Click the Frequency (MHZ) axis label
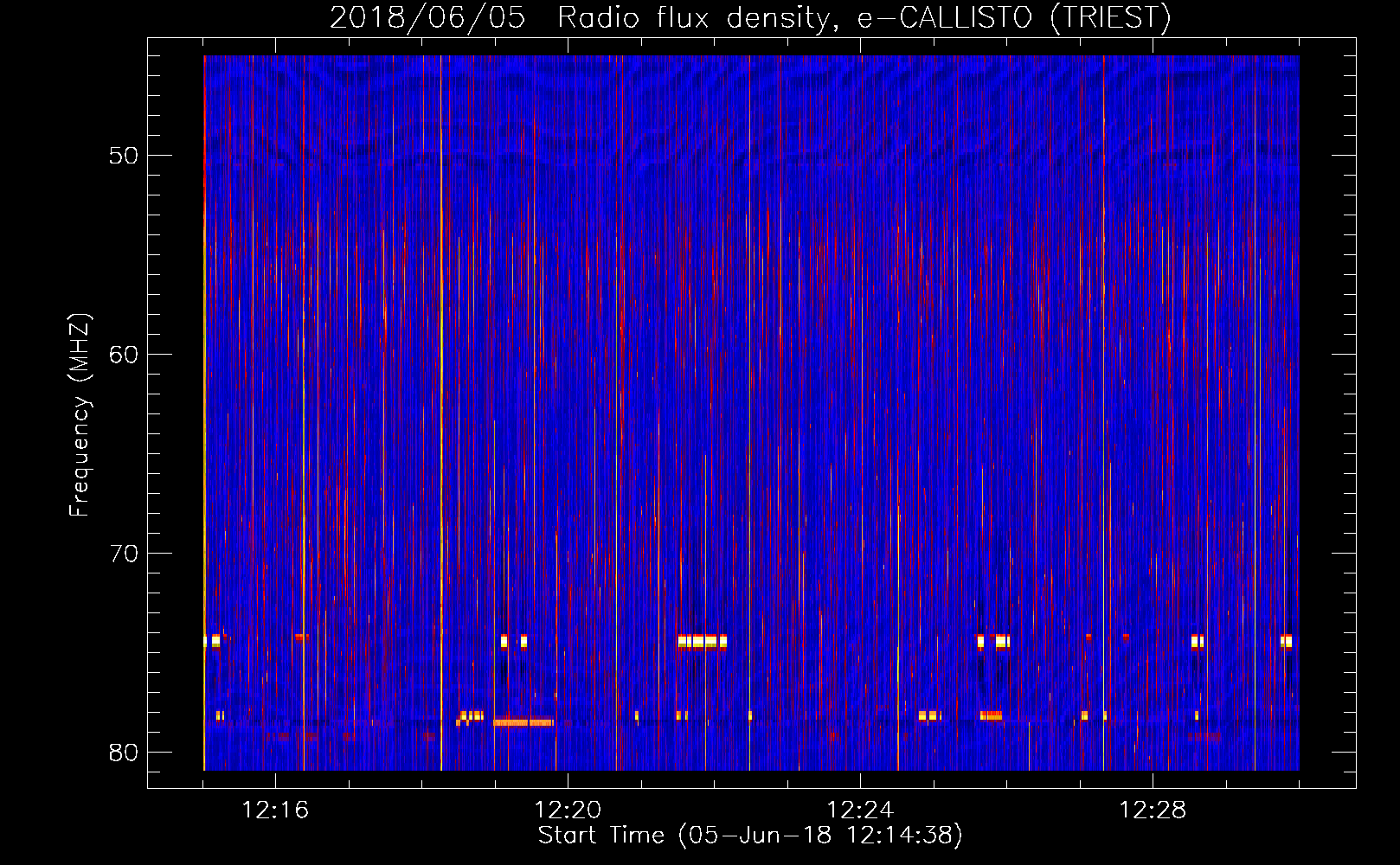The height and width of the screenshot is (865, 1400). (79, 415)
